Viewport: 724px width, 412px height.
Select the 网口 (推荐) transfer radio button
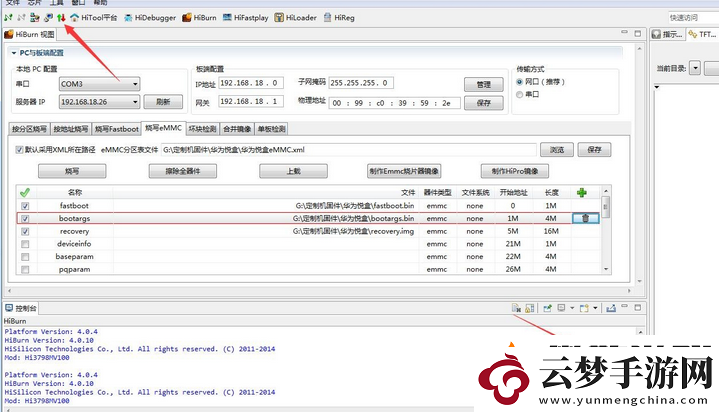pyautogui.click(x=519, y=82)
